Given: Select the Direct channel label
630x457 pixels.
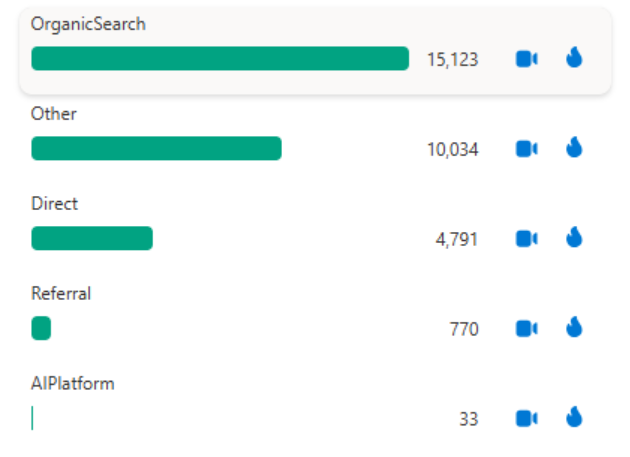Looking at the screenshot, I should pos(54,204).
